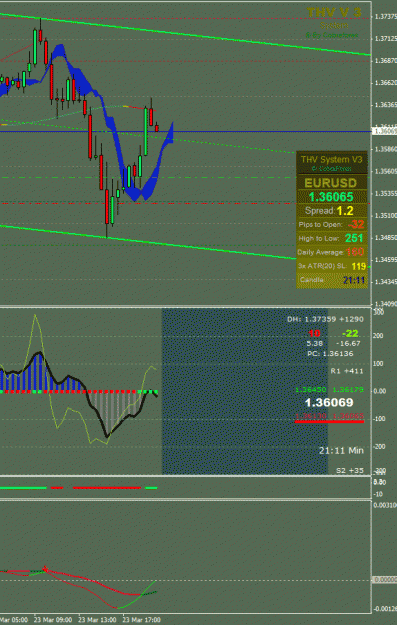
Task: Click the red 10 value in indicator panel
Action: 314,333
